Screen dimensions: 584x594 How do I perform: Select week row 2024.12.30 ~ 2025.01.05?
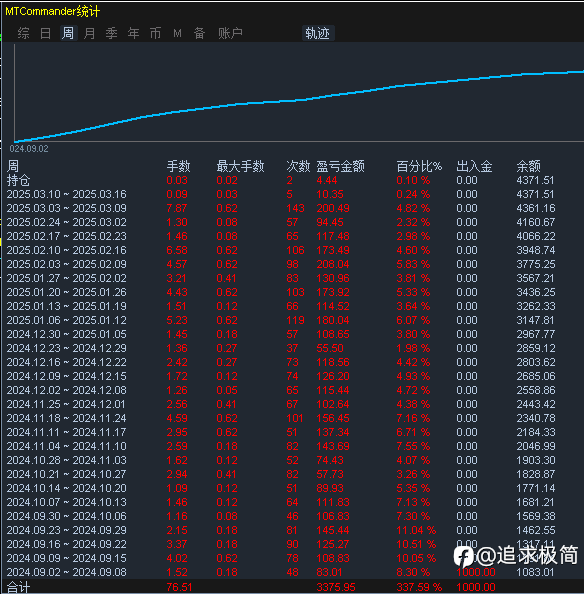click(292, 335)
